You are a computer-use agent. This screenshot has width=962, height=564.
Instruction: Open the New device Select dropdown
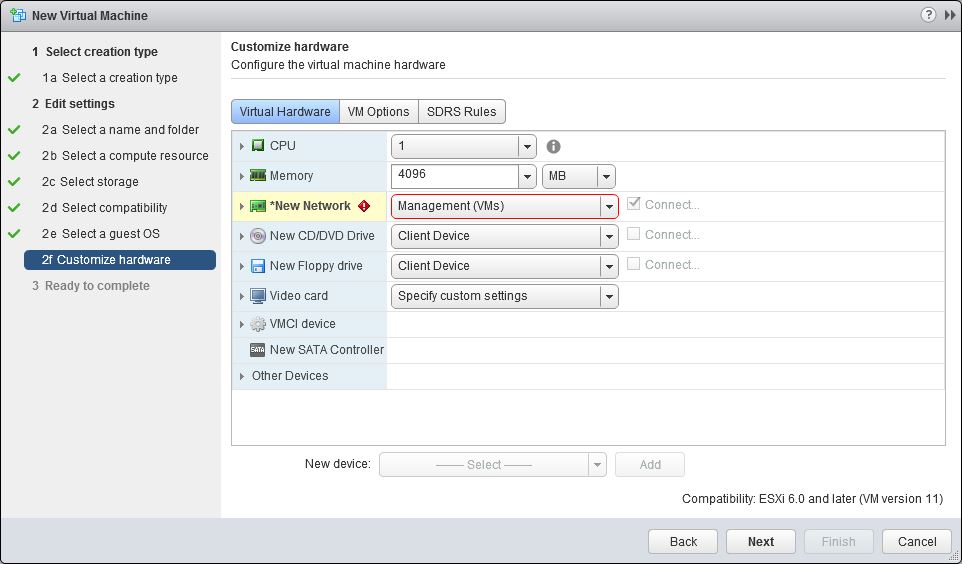(x=493, y=465)
